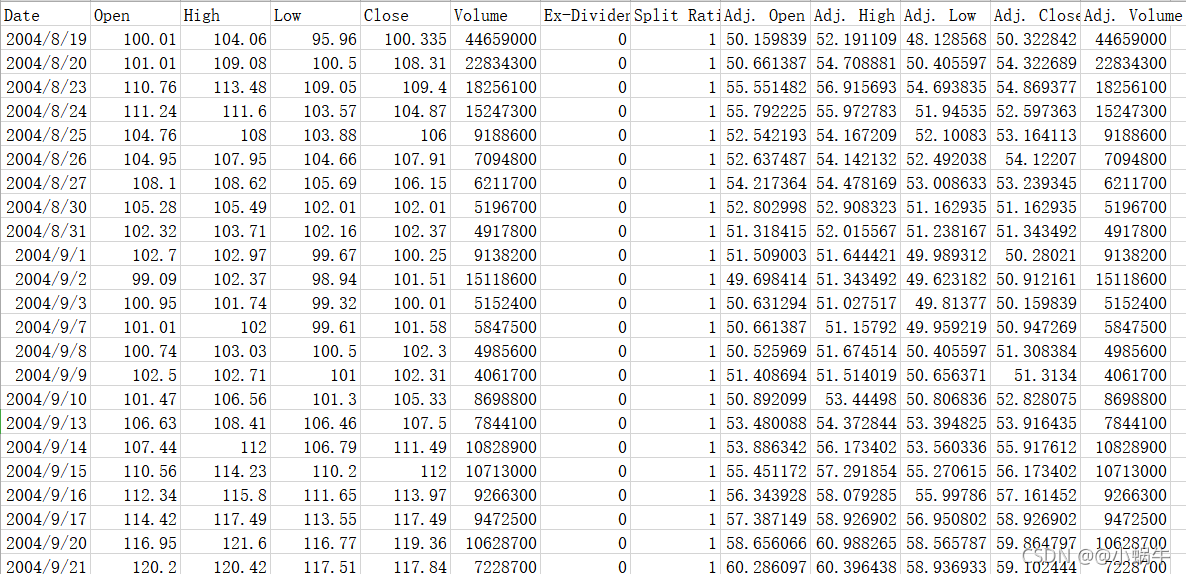
Task: Select High value 121.6
Action: tap(225, 544)
